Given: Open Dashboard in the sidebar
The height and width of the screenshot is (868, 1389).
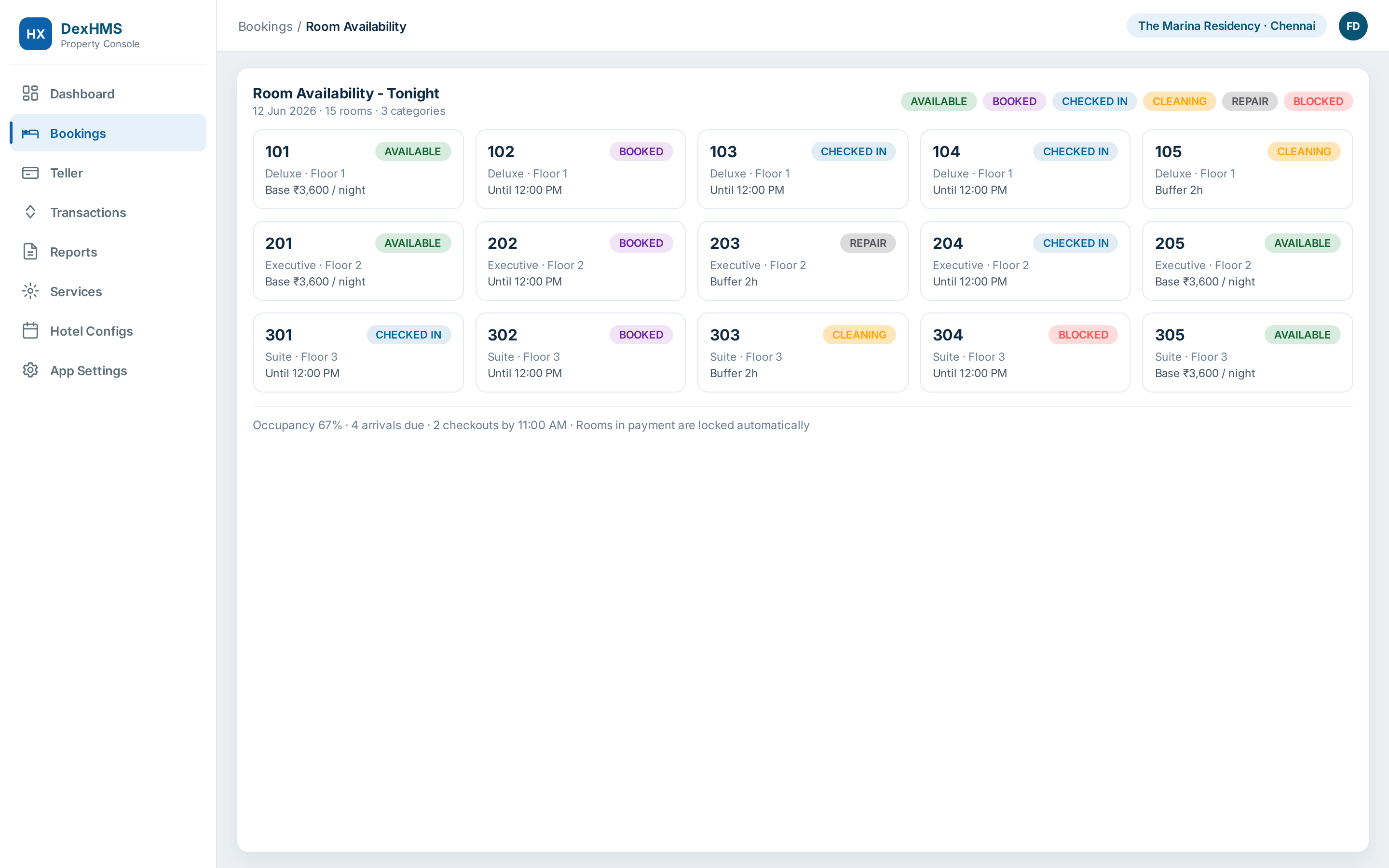Looking at the screenshot, I should point(108,94).
